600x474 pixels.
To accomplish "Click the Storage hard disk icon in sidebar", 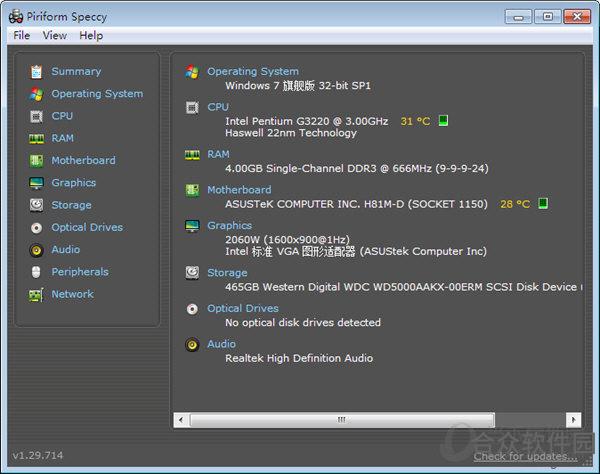I will point(36,205).
